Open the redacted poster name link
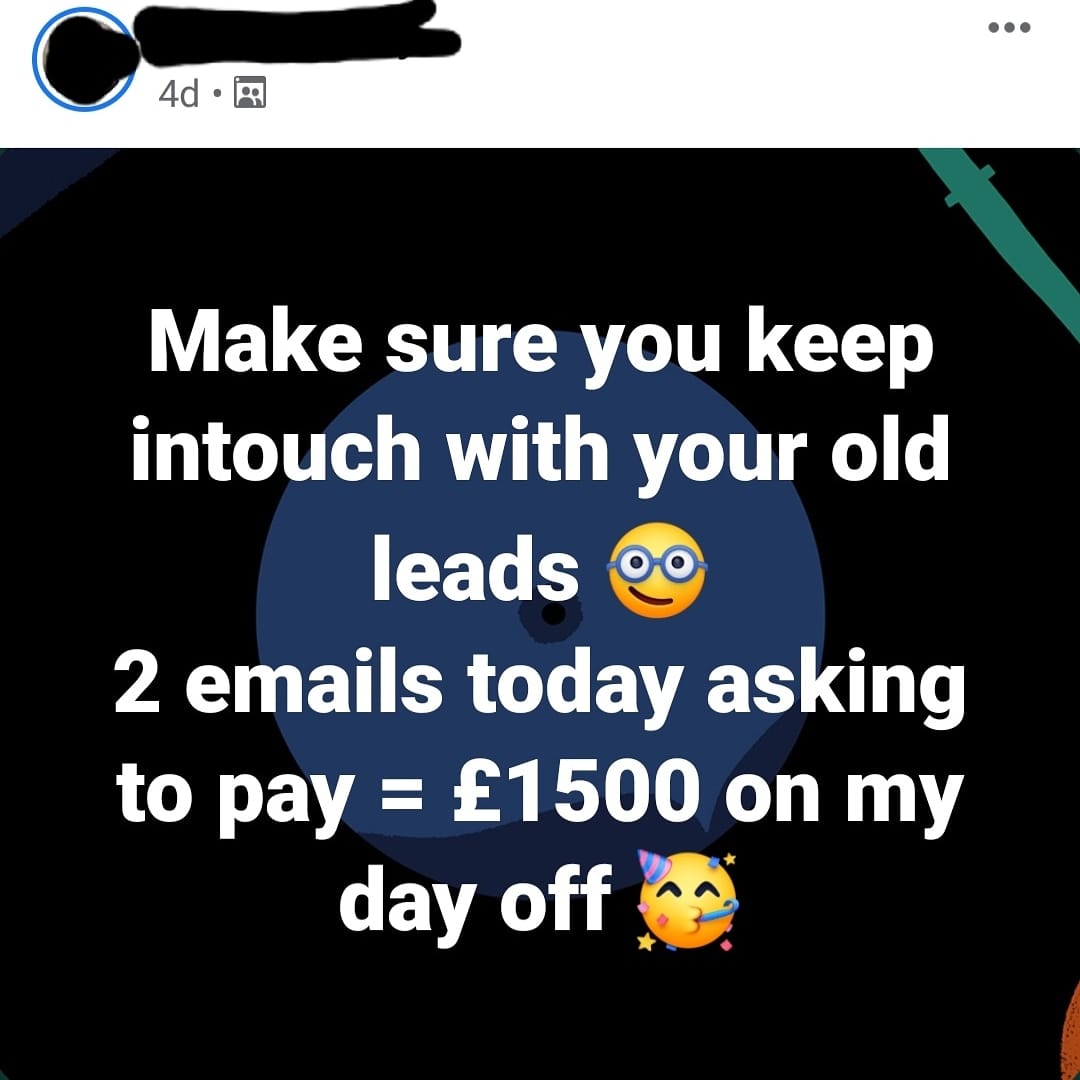This screenshot has height=1080, width=1080. click(x=296, y=33)
